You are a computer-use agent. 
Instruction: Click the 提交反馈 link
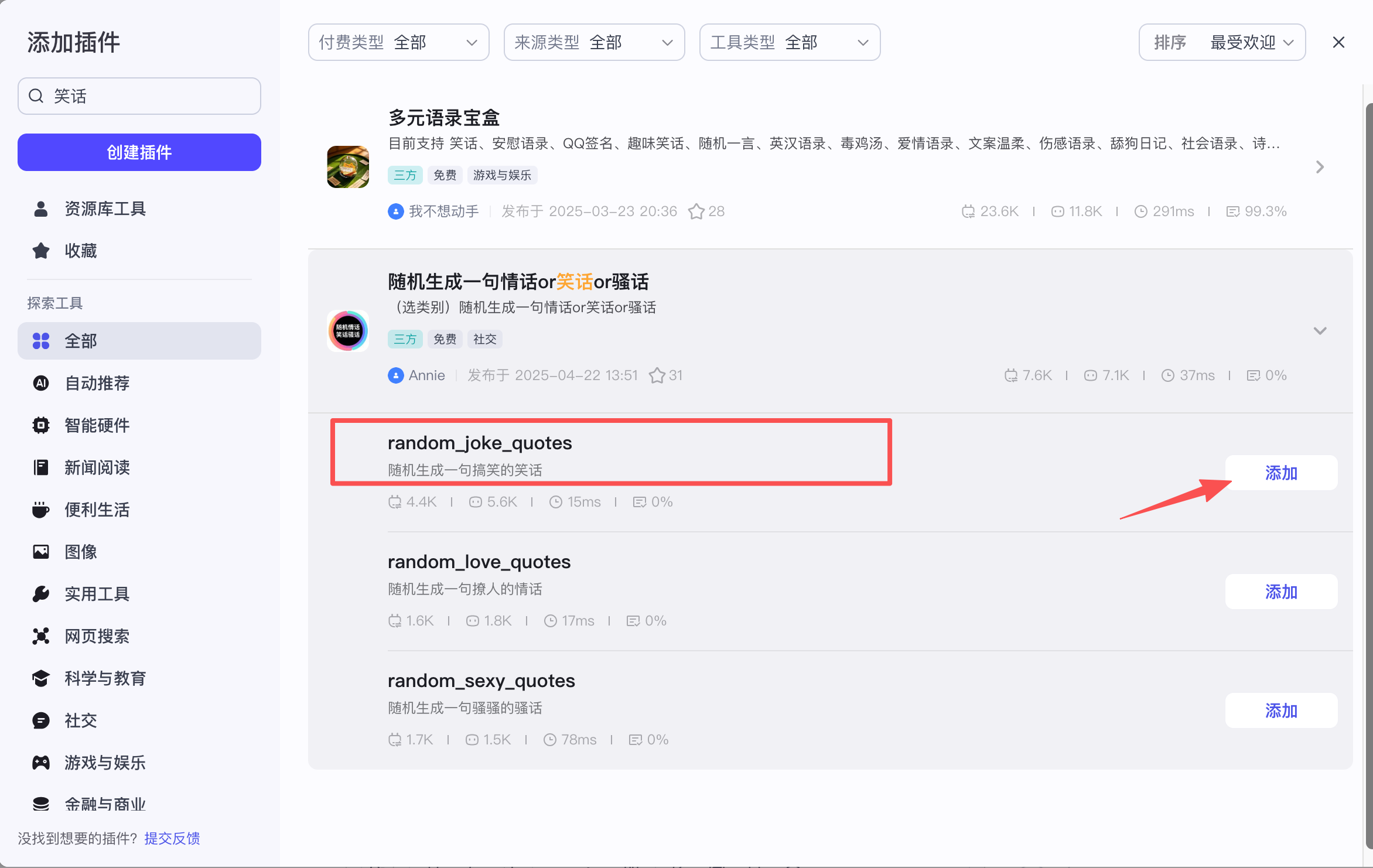172,838
